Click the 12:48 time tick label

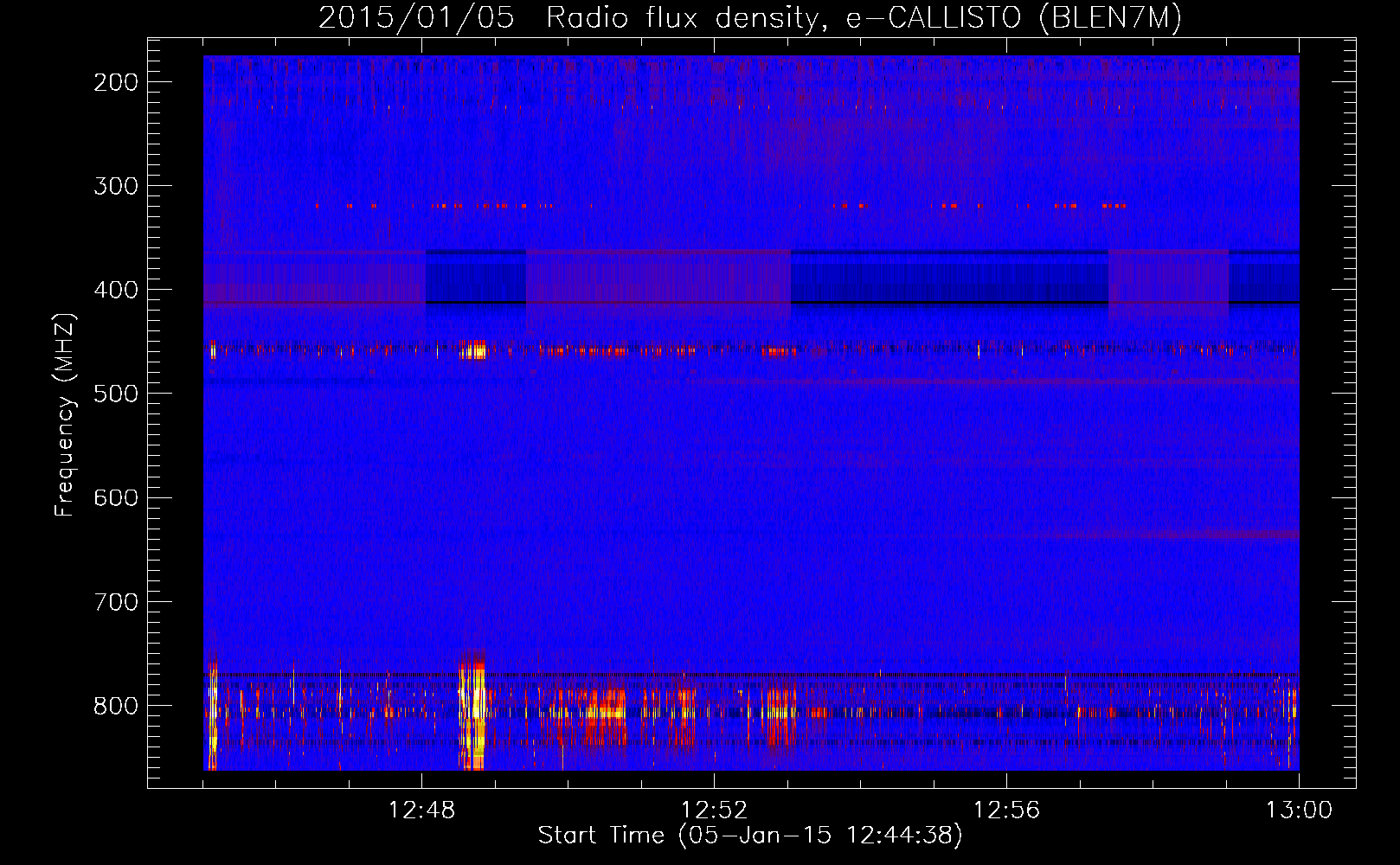pyautogui.click(x=422, y=811)
